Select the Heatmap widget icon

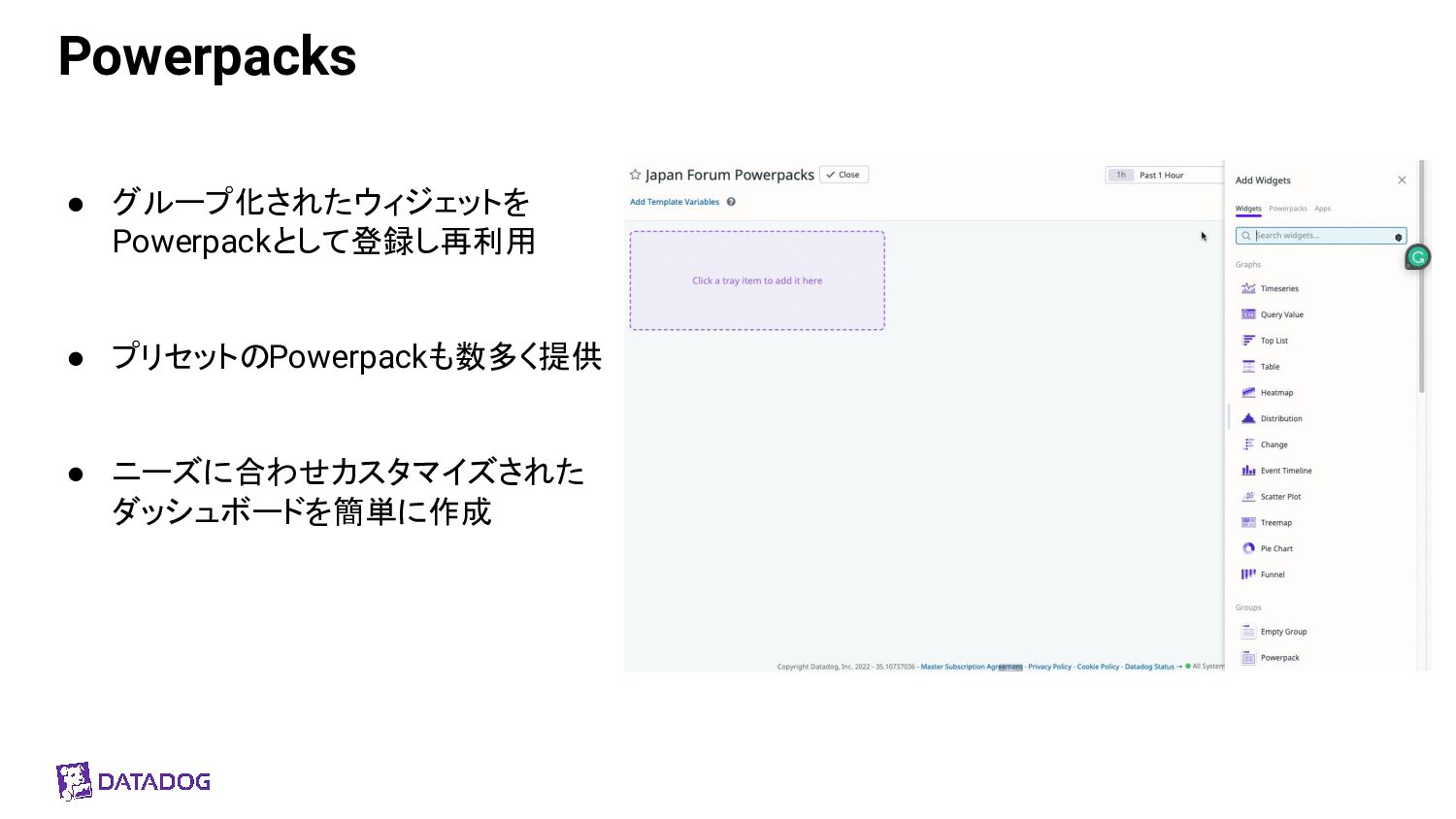1248,392
